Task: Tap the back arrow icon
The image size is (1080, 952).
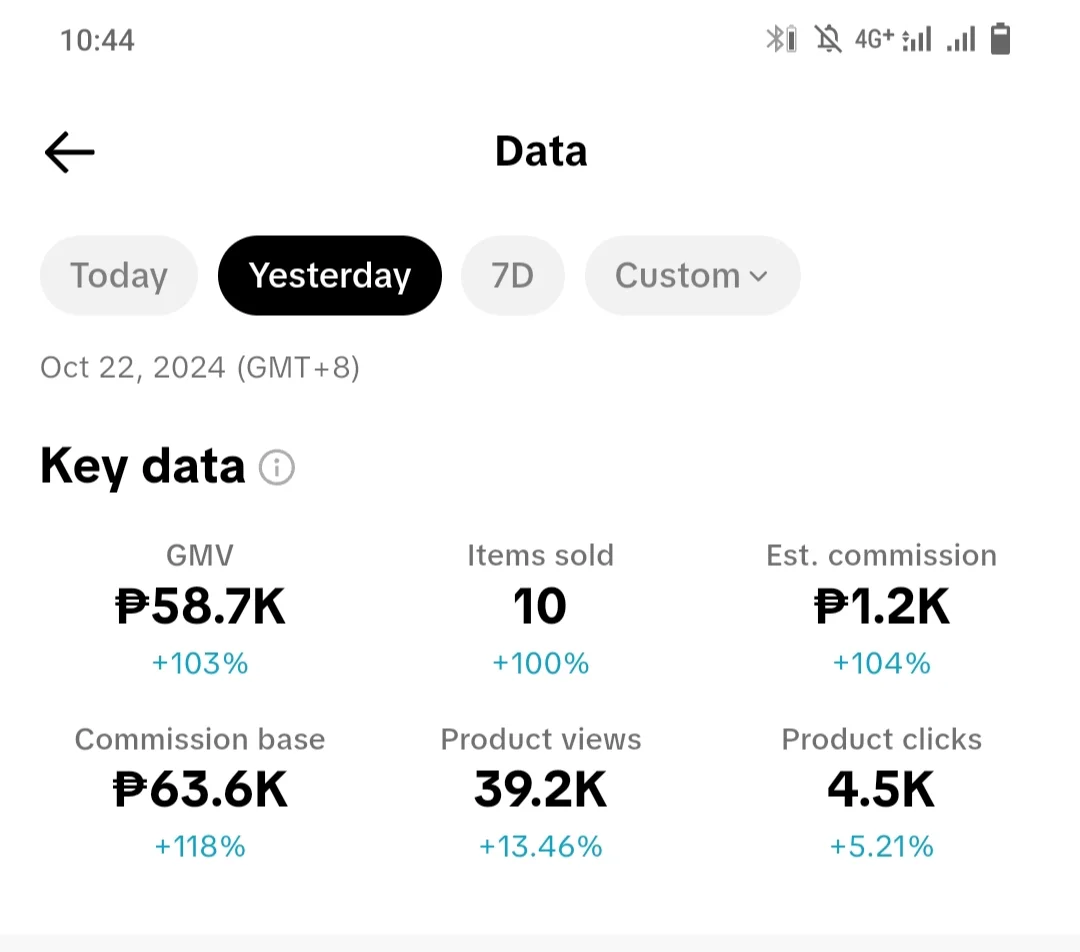Action: 70,152
